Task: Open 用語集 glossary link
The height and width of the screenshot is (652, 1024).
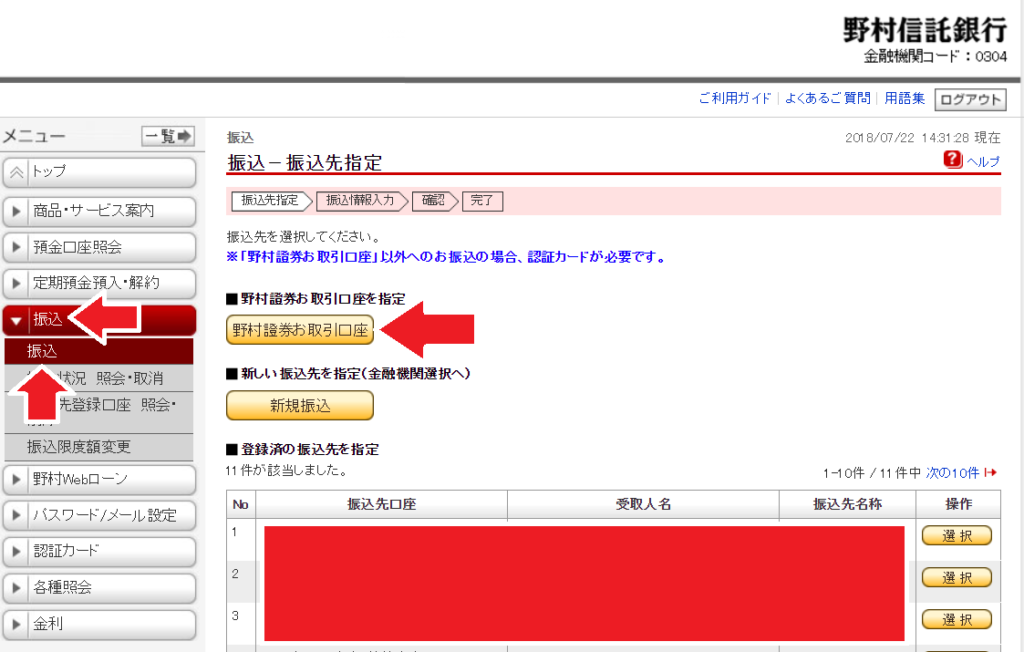Action: [904, 99]
